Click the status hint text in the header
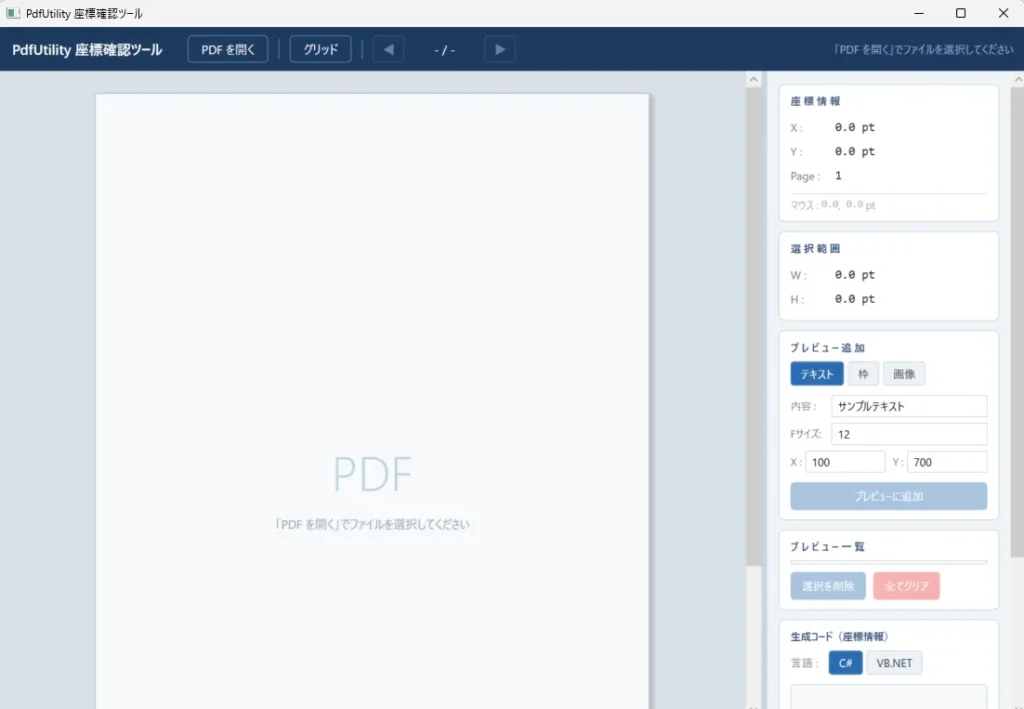 (923, 49)
